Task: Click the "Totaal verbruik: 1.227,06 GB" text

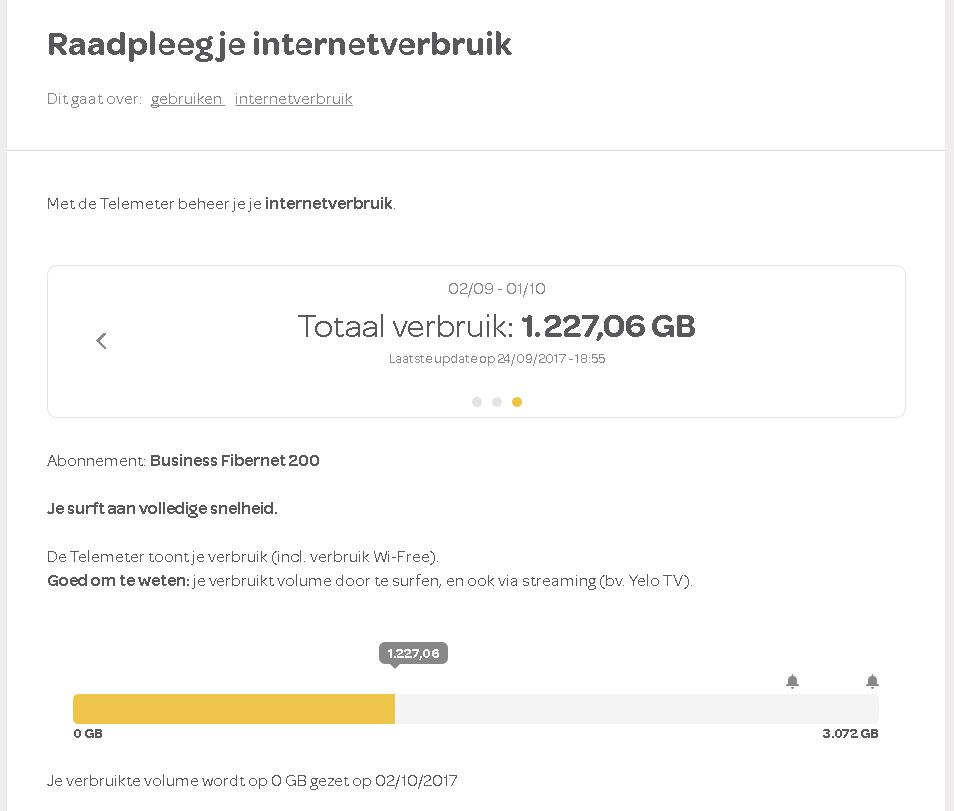Action: click(496, 327)
